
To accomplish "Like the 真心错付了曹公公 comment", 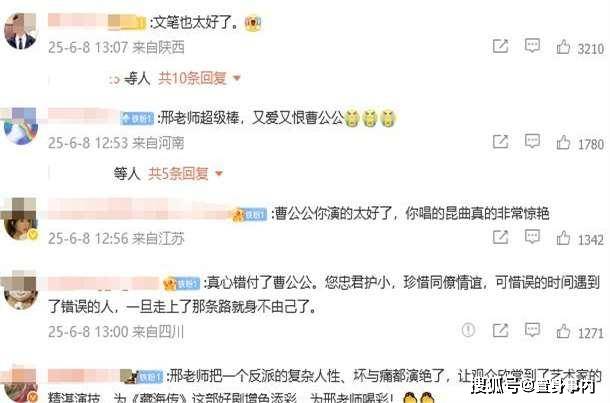I will [x=563, y=332].
